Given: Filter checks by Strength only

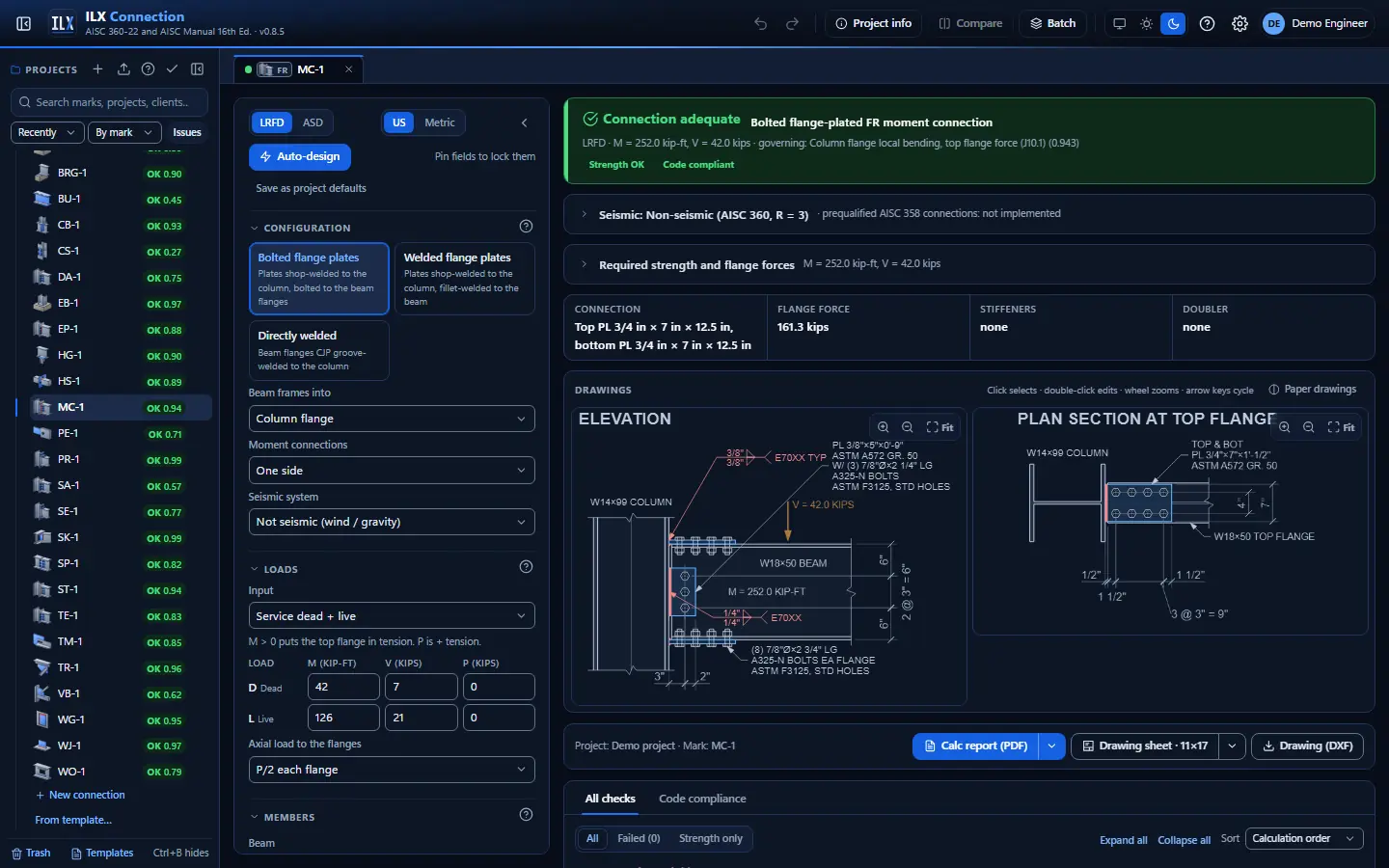Looking at the screenshot, I should (711, 839).
